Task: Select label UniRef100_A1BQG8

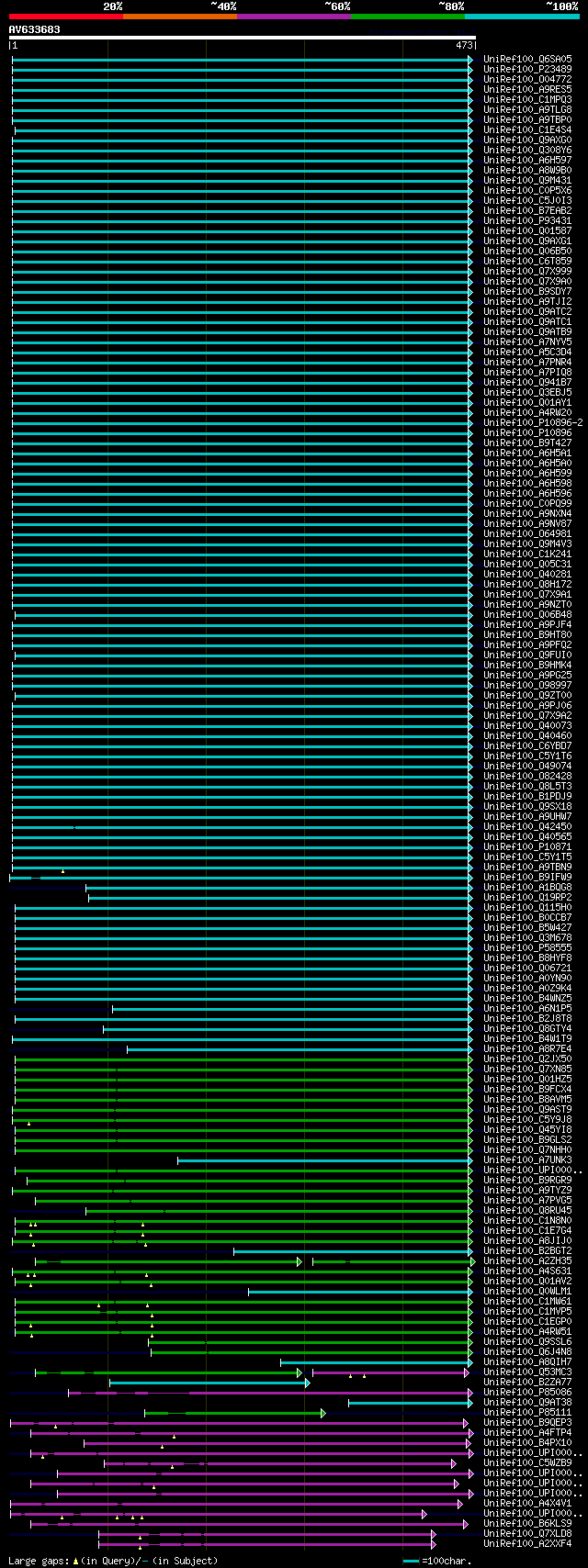Action: pyautogui.click(x=527, y=887)
